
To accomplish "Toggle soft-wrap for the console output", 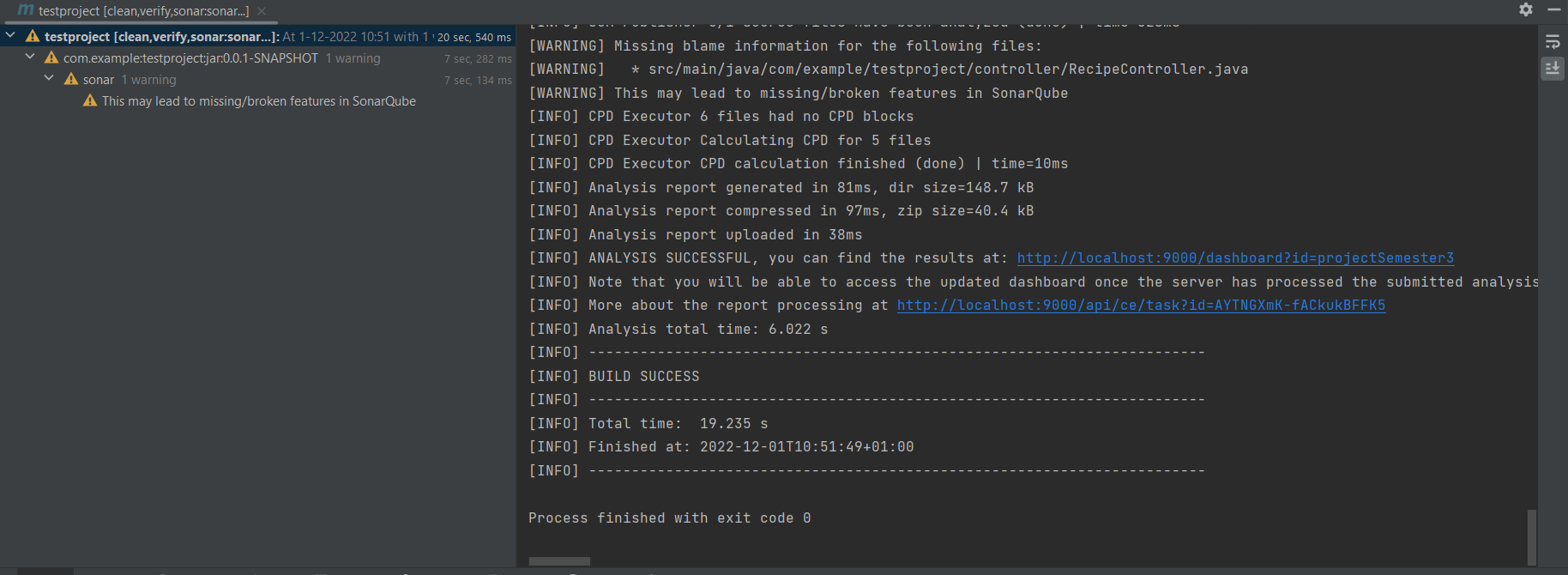I will click(x=1553, y=41).
